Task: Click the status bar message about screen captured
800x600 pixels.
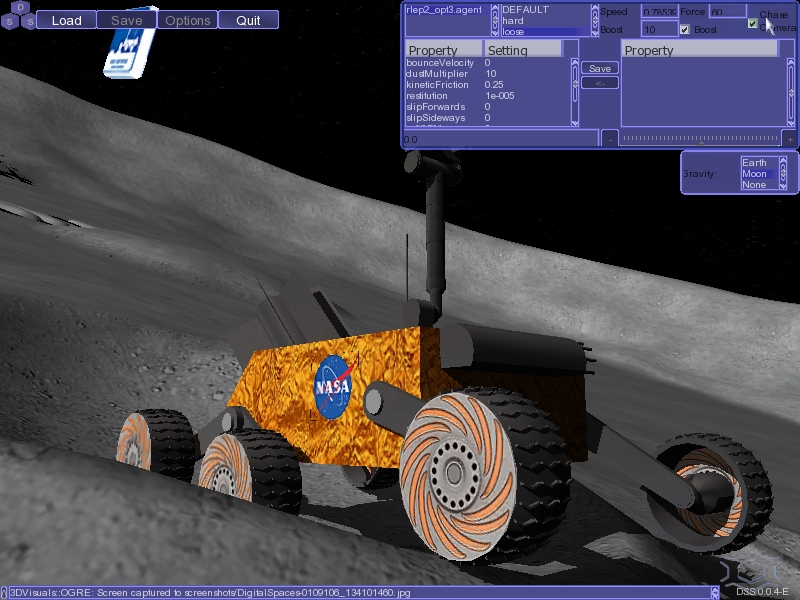Action: [x=210, y=593]
